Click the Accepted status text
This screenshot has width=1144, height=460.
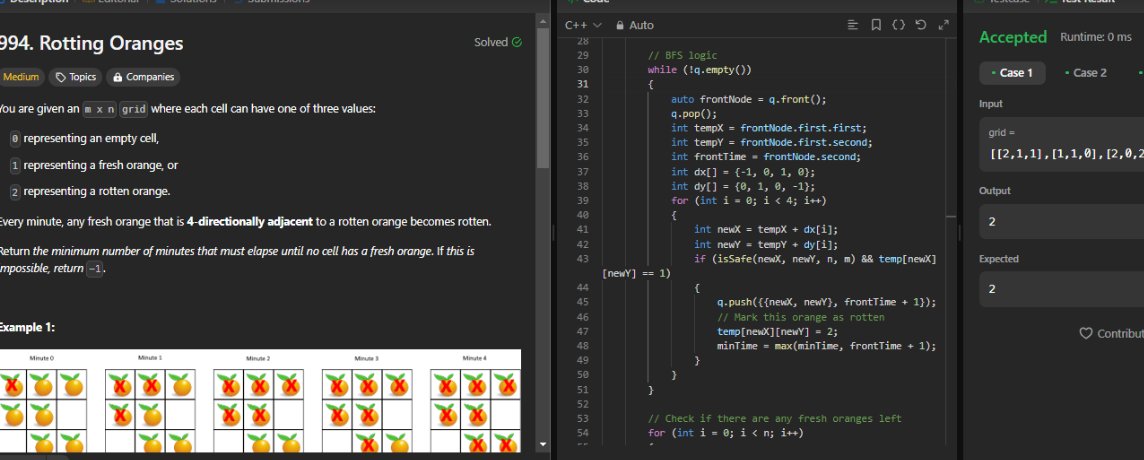click(x=1013, y=37)
